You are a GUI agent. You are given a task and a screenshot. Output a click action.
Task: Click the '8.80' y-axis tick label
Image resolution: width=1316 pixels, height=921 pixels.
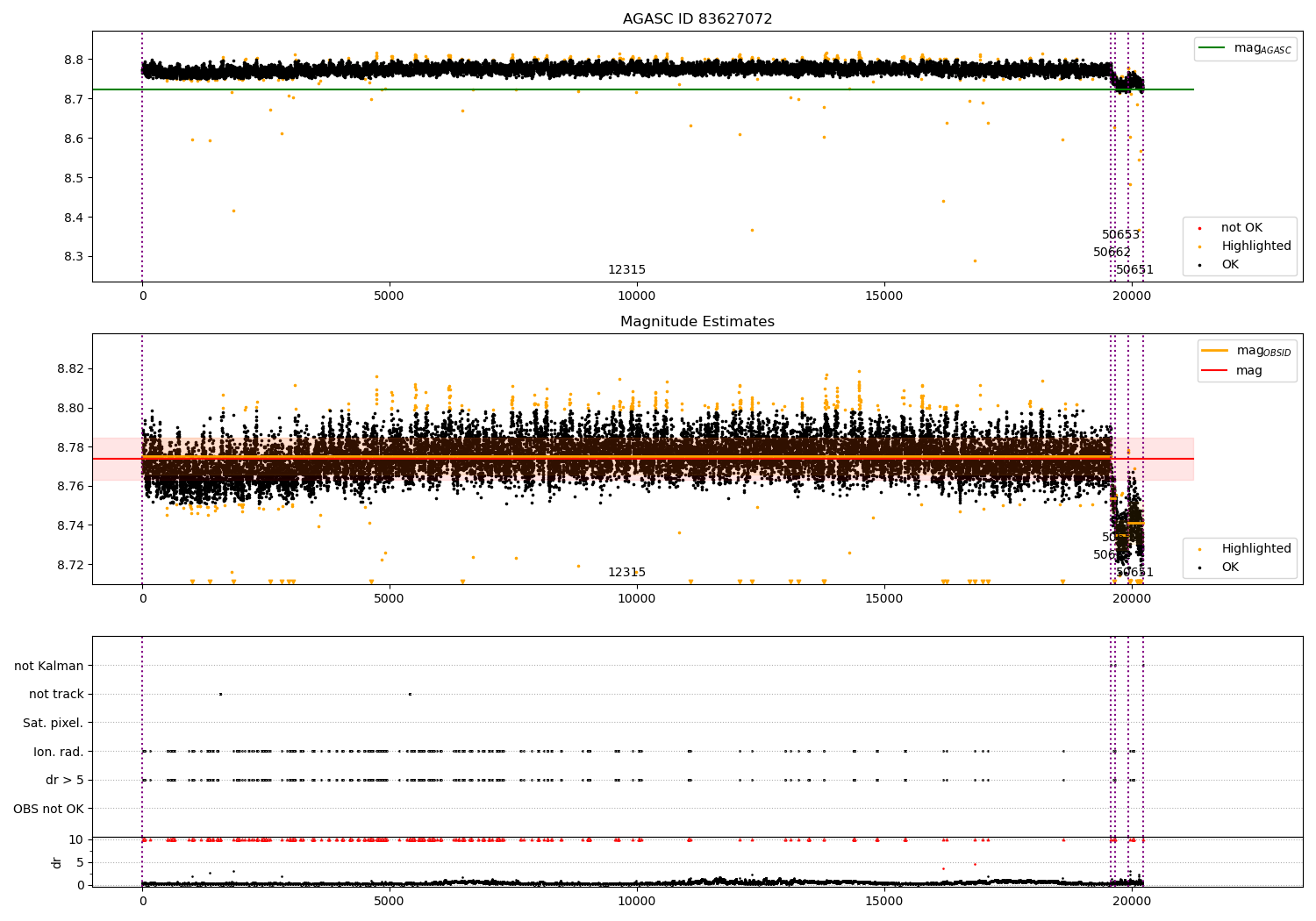click(x=69, y=408)
